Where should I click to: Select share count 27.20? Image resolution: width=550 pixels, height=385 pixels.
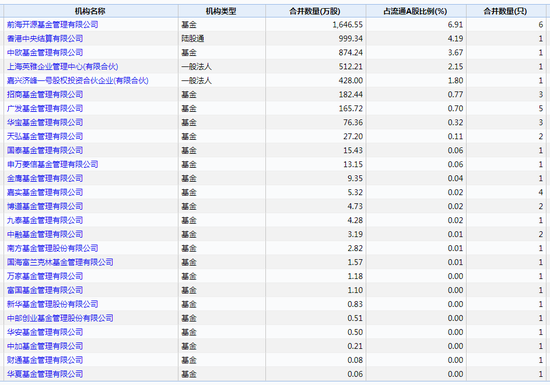[353, 136]
